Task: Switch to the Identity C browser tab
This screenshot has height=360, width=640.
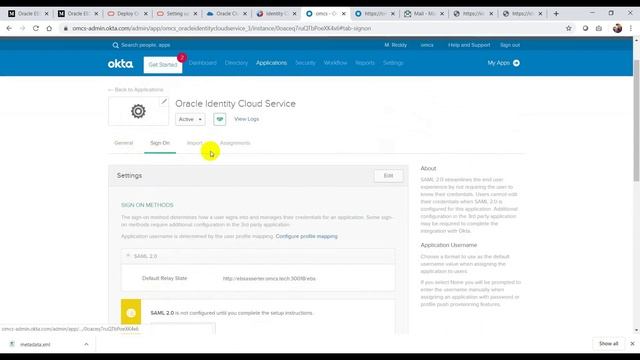Action: click(x=276, y=13)
